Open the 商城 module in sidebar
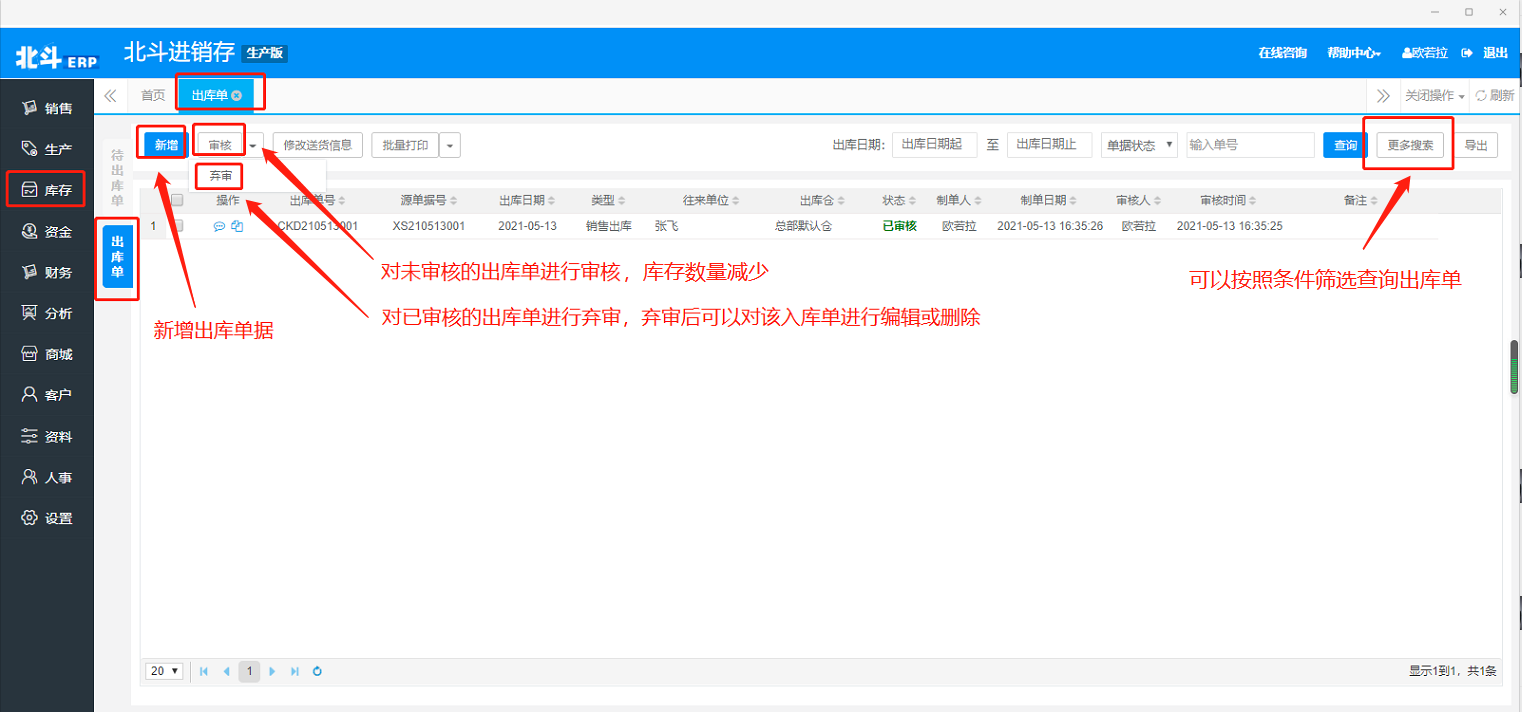 tap(47, 354)
